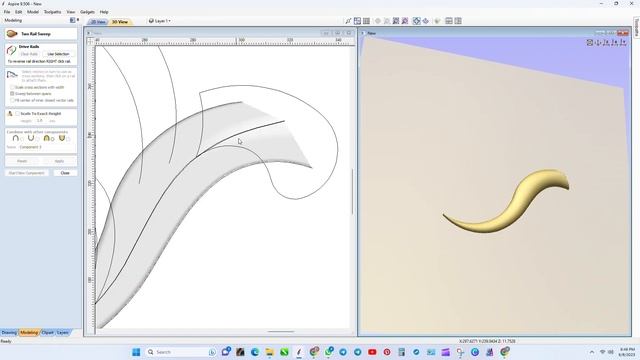Click the Close button in Modeling panel

(x=65, y=173)
